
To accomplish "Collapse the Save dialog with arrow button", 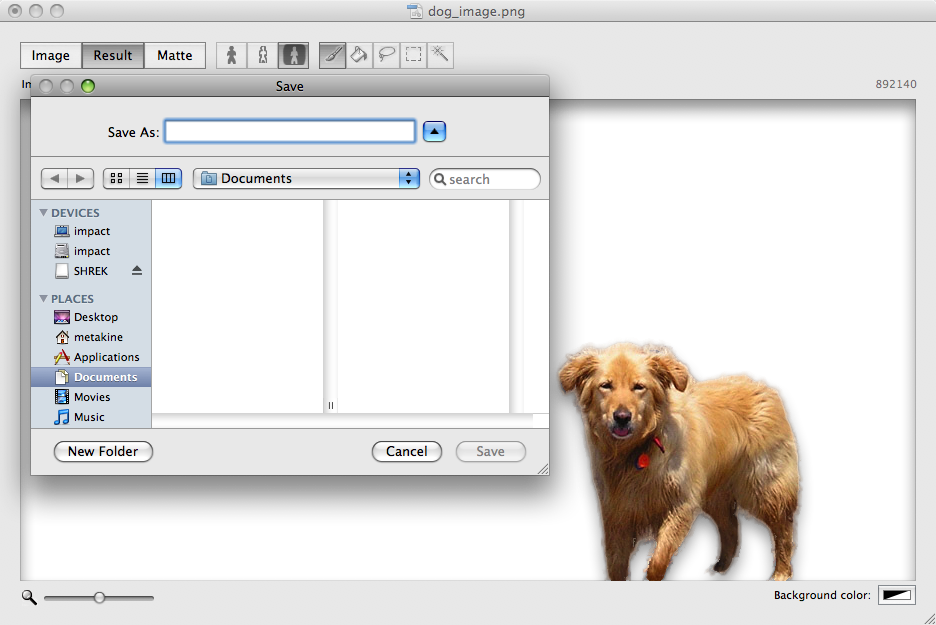I will 434,131.
